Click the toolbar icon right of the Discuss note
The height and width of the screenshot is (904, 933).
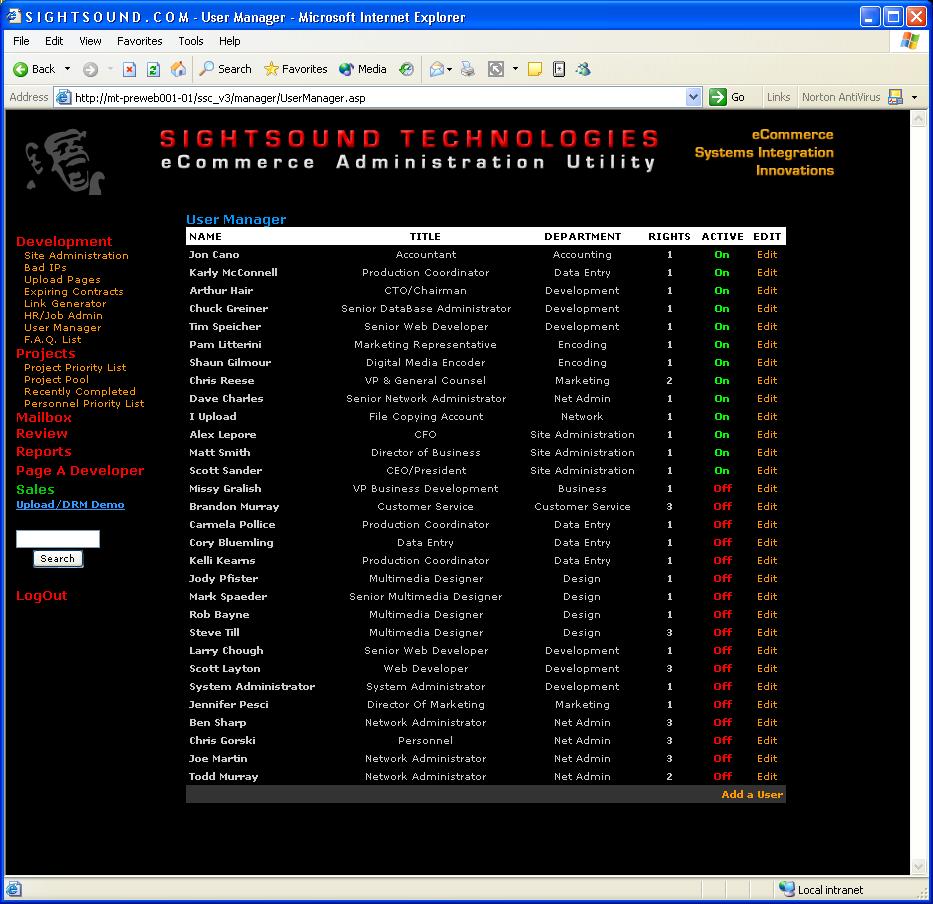559,70
